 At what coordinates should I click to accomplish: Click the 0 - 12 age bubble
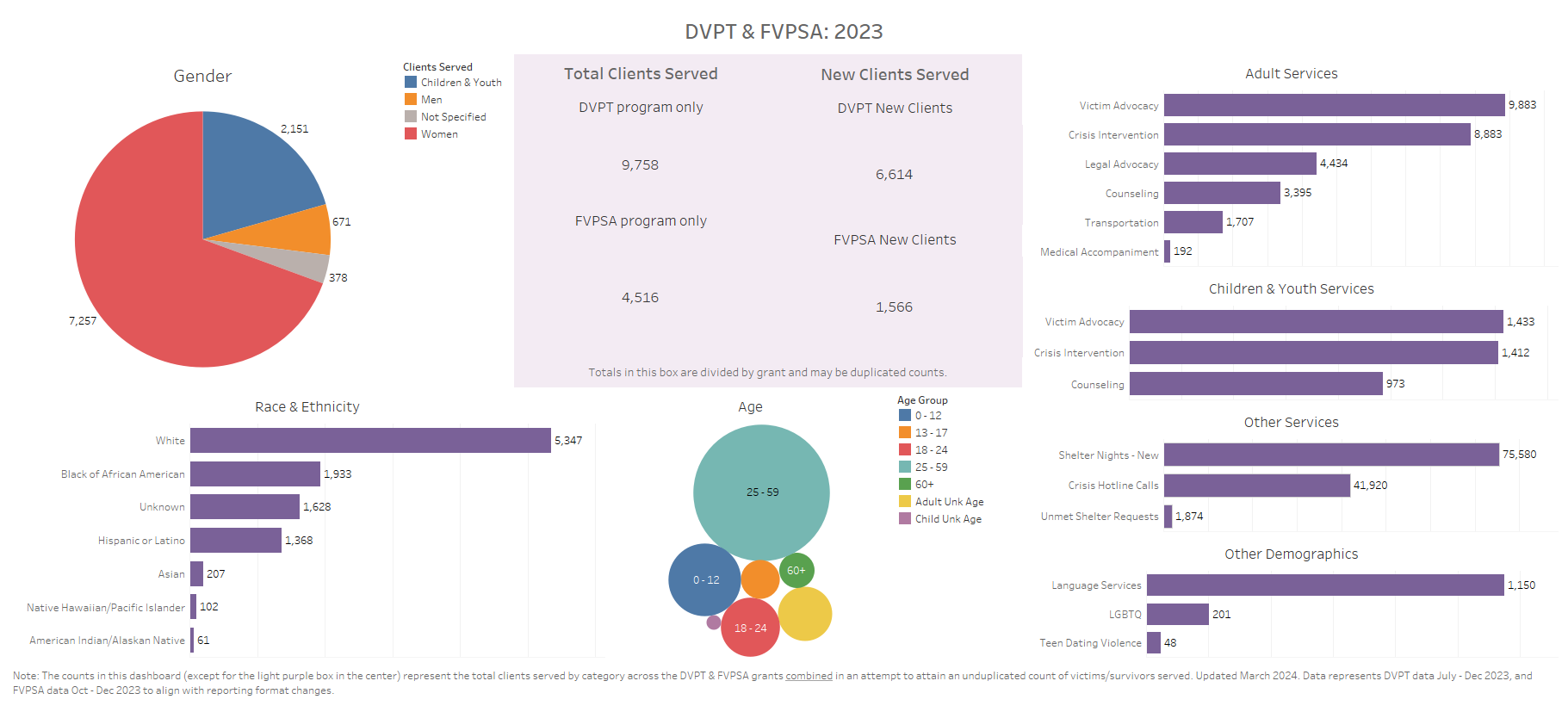click(704, 580)
